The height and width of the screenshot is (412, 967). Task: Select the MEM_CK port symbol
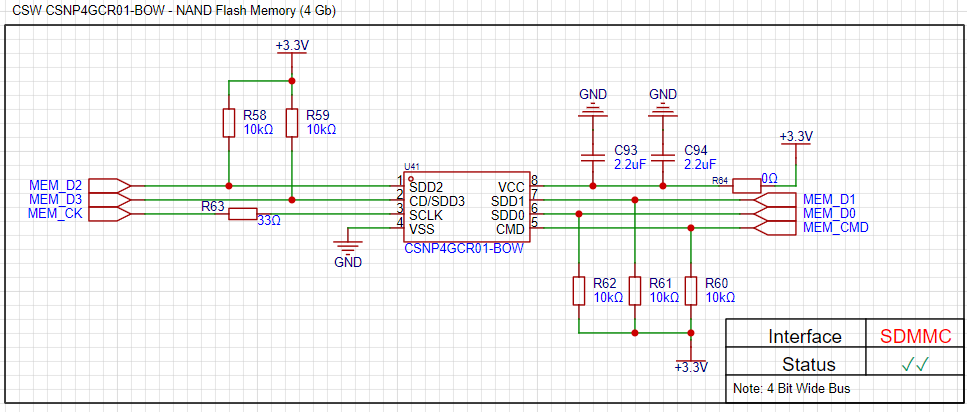tap(110, 213)
